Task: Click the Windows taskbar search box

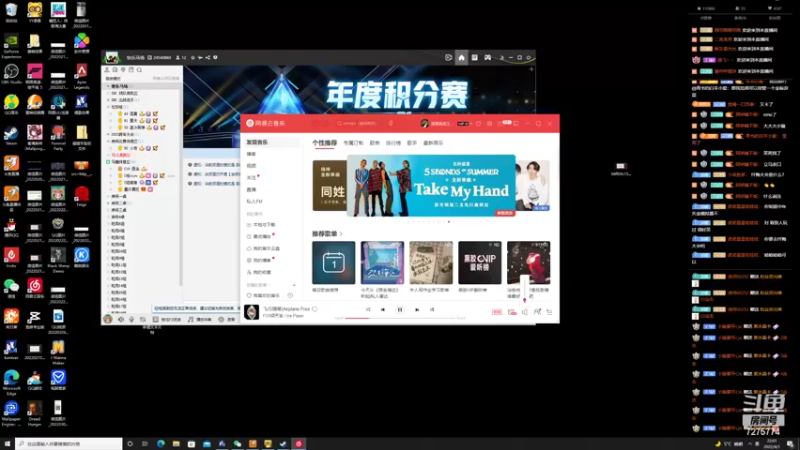Action: (69, 444)
